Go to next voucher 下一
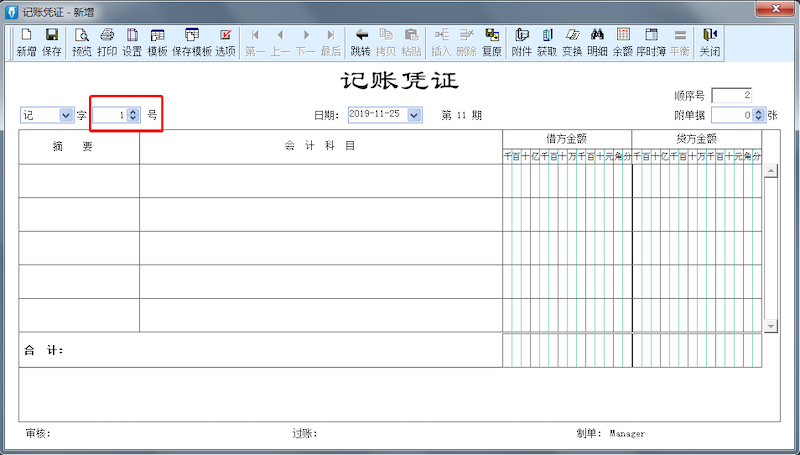 [x=306, y=43]
